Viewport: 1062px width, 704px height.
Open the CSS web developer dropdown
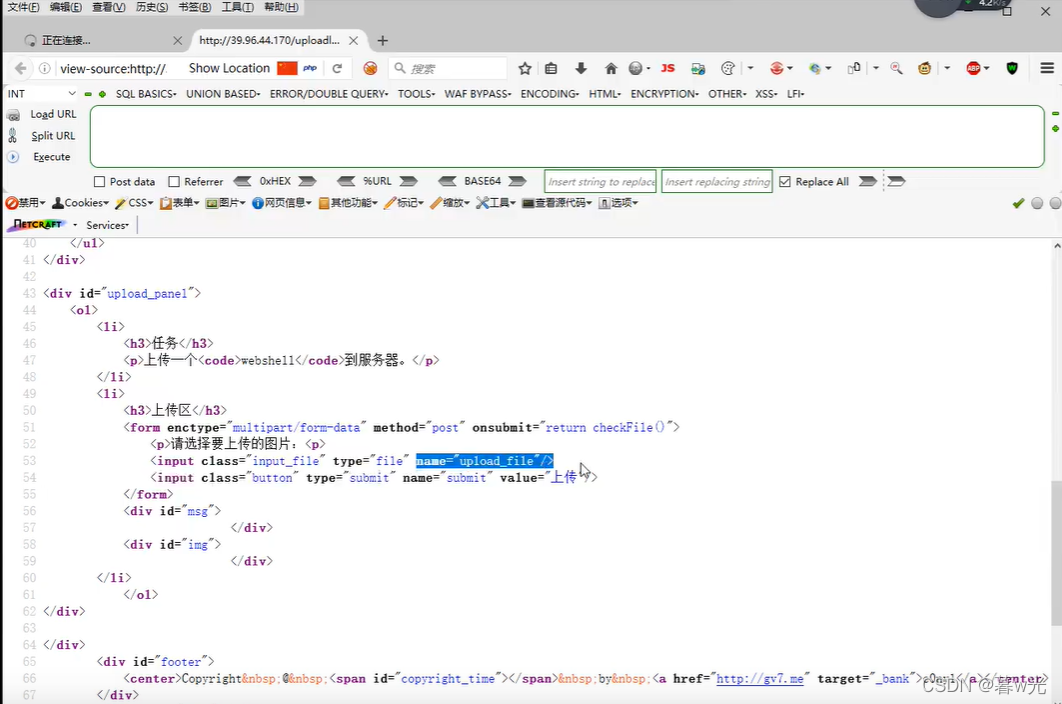134,203
